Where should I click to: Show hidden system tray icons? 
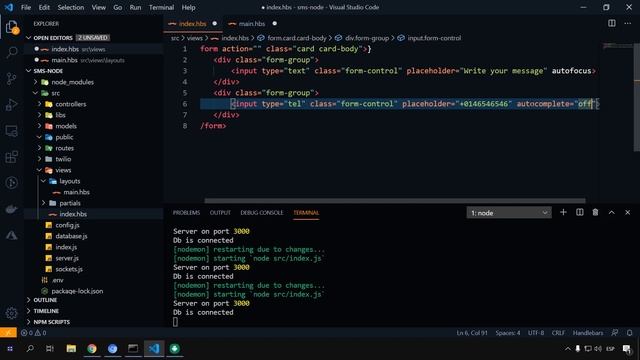(567, 349)
